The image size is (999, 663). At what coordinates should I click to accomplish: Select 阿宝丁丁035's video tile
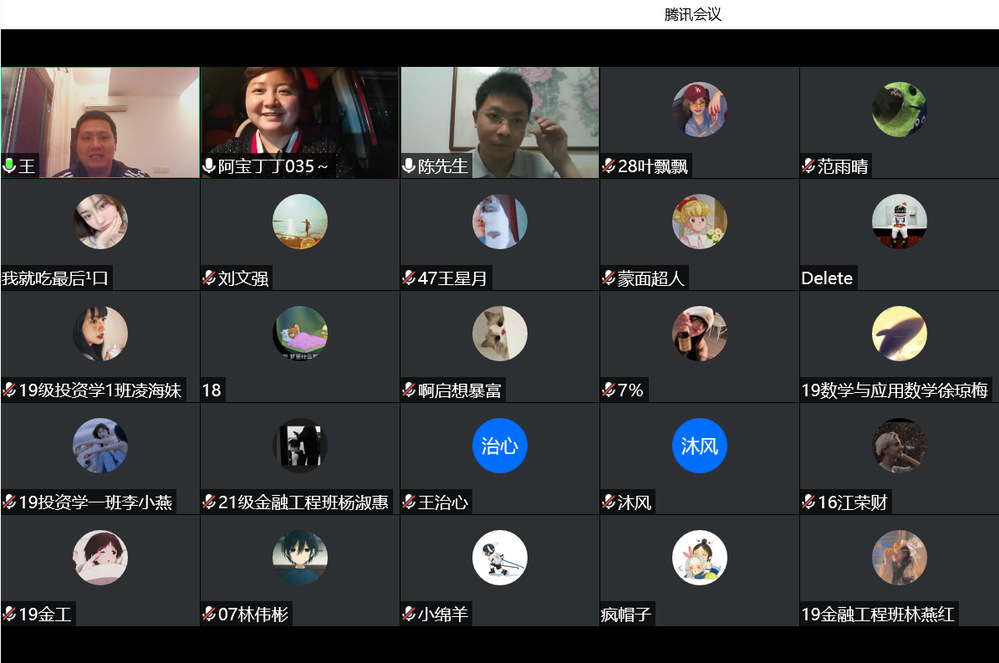click(299, 122)
